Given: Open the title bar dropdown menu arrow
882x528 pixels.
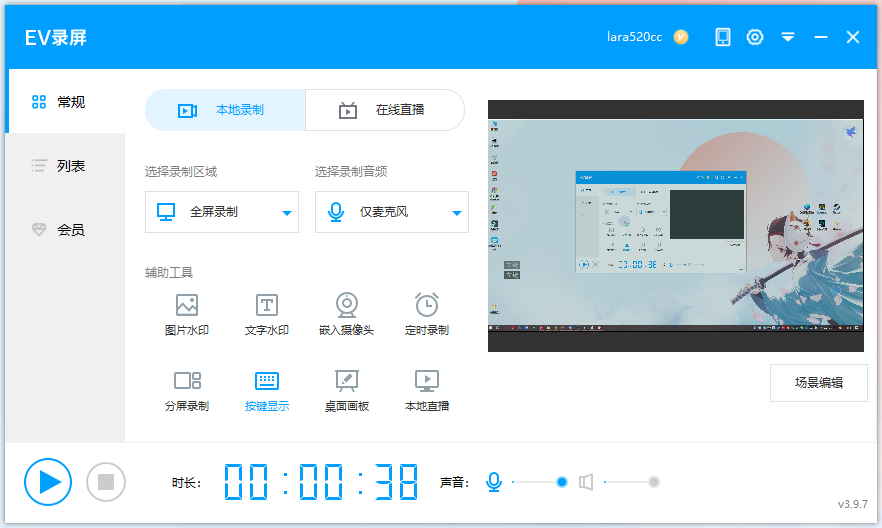Looking at the screenshot, I should click(x=788, y=37).
